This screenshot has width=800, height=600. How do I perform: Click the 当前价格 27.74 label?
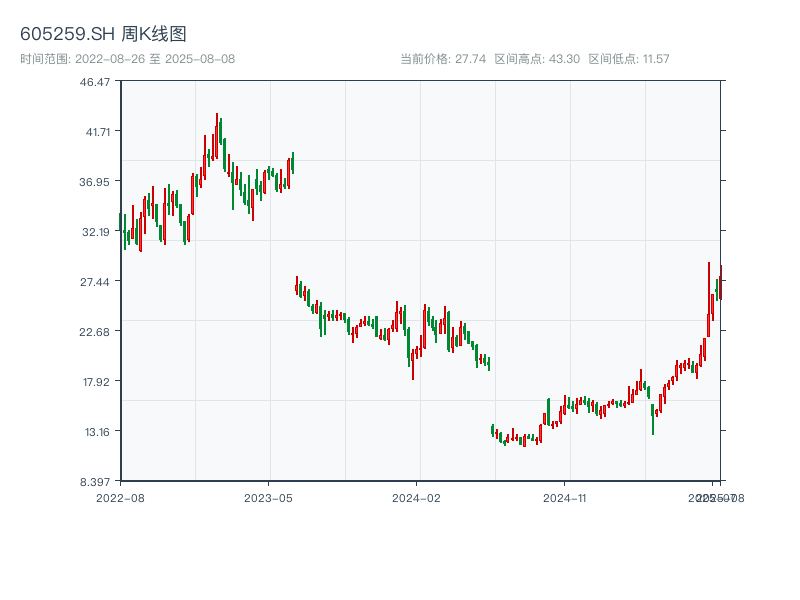click(x=443, y=59)
